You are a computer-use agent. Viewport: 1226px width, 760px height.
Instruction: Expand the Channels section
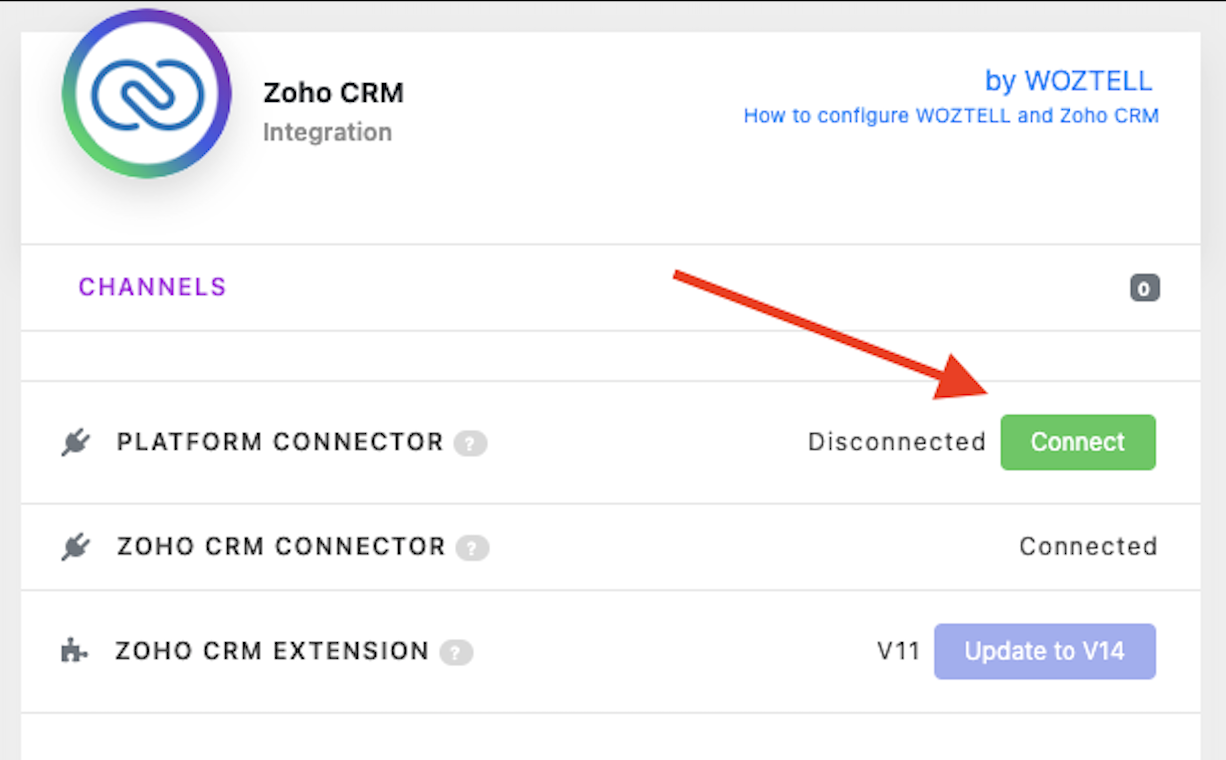click(x=610, y=288)
